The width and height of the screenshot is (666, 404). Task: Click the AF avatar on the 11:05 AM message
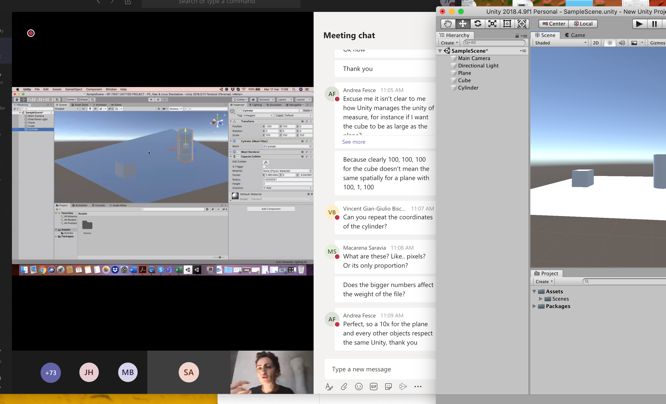coord(332,94)
